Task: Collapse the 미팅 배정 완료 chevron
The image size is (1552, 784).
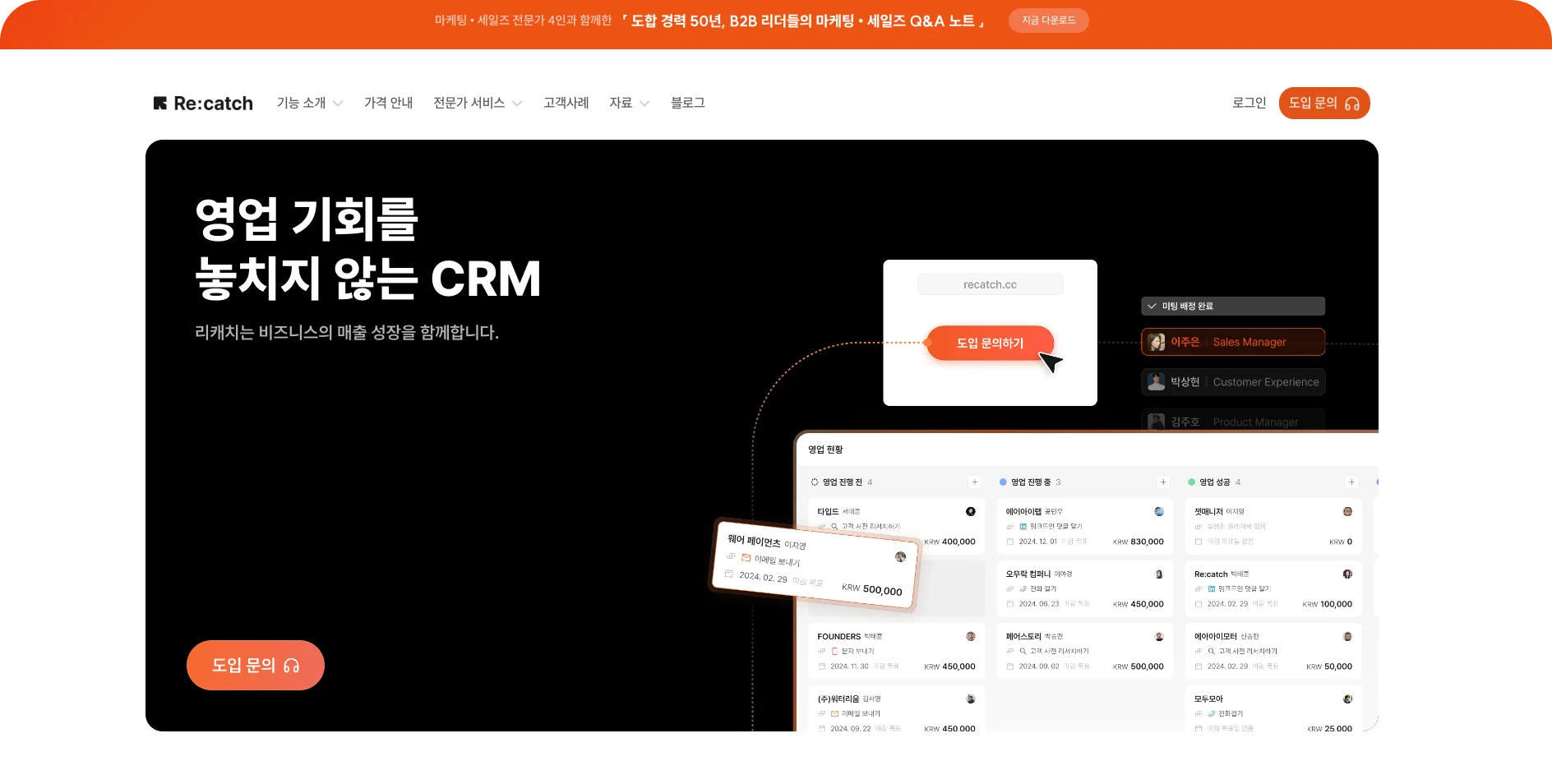Action: [1152, 306]
